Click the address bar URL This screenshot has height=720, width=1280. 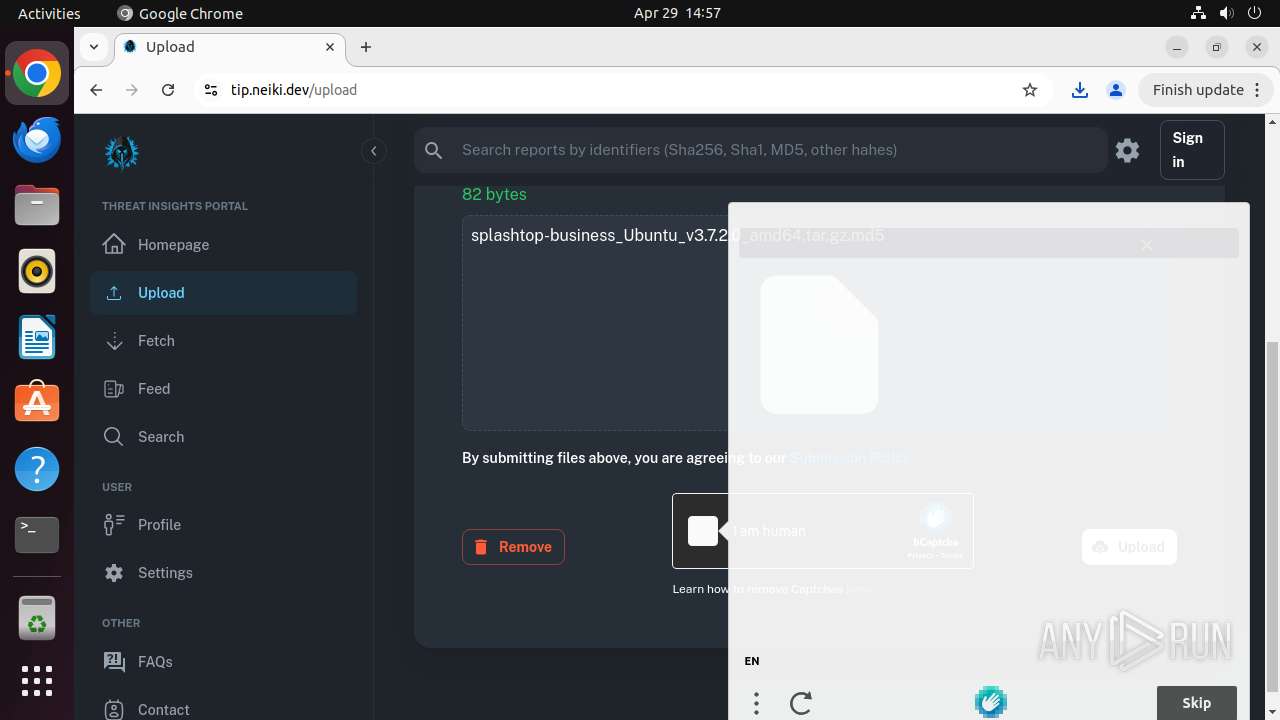coord(294,90)
